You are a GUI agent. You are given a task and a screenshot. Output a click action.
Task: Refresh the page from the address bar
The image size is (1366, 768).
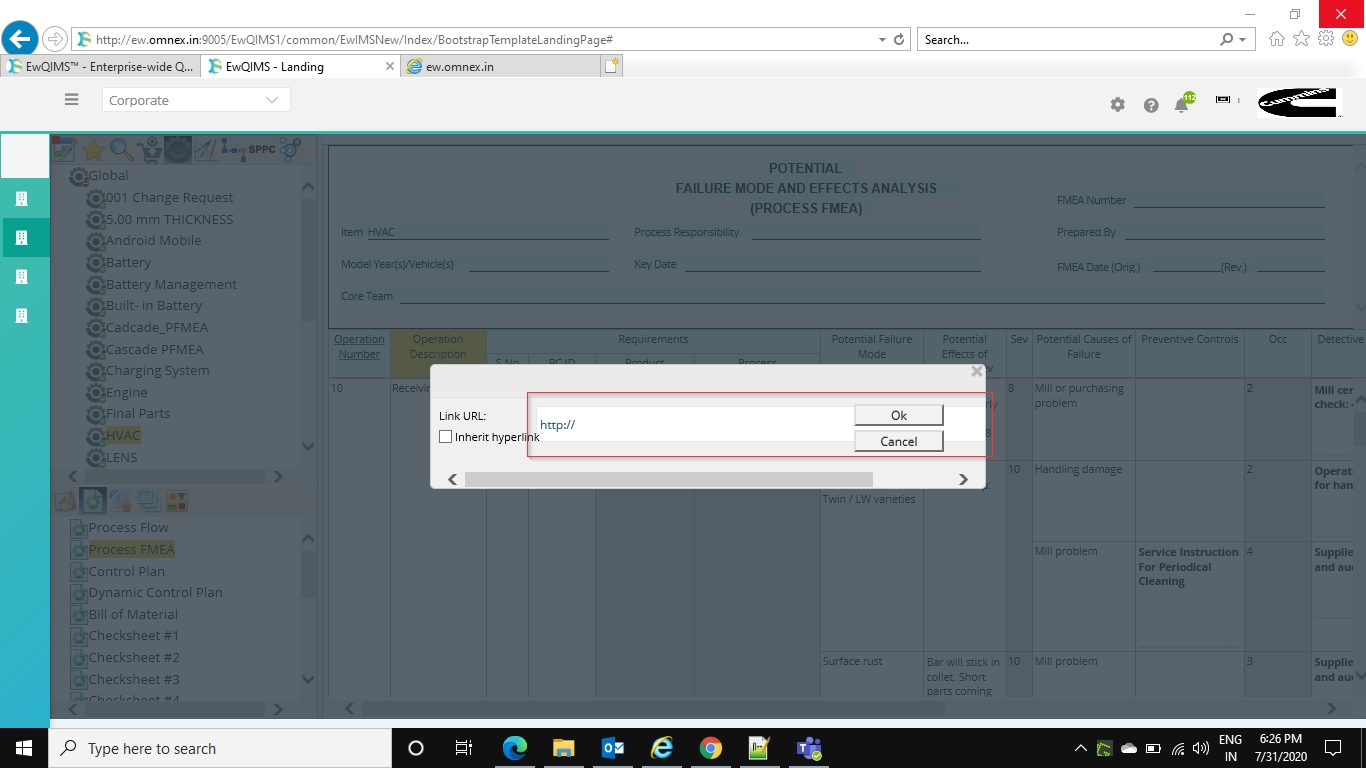click(x=899, y=40)
